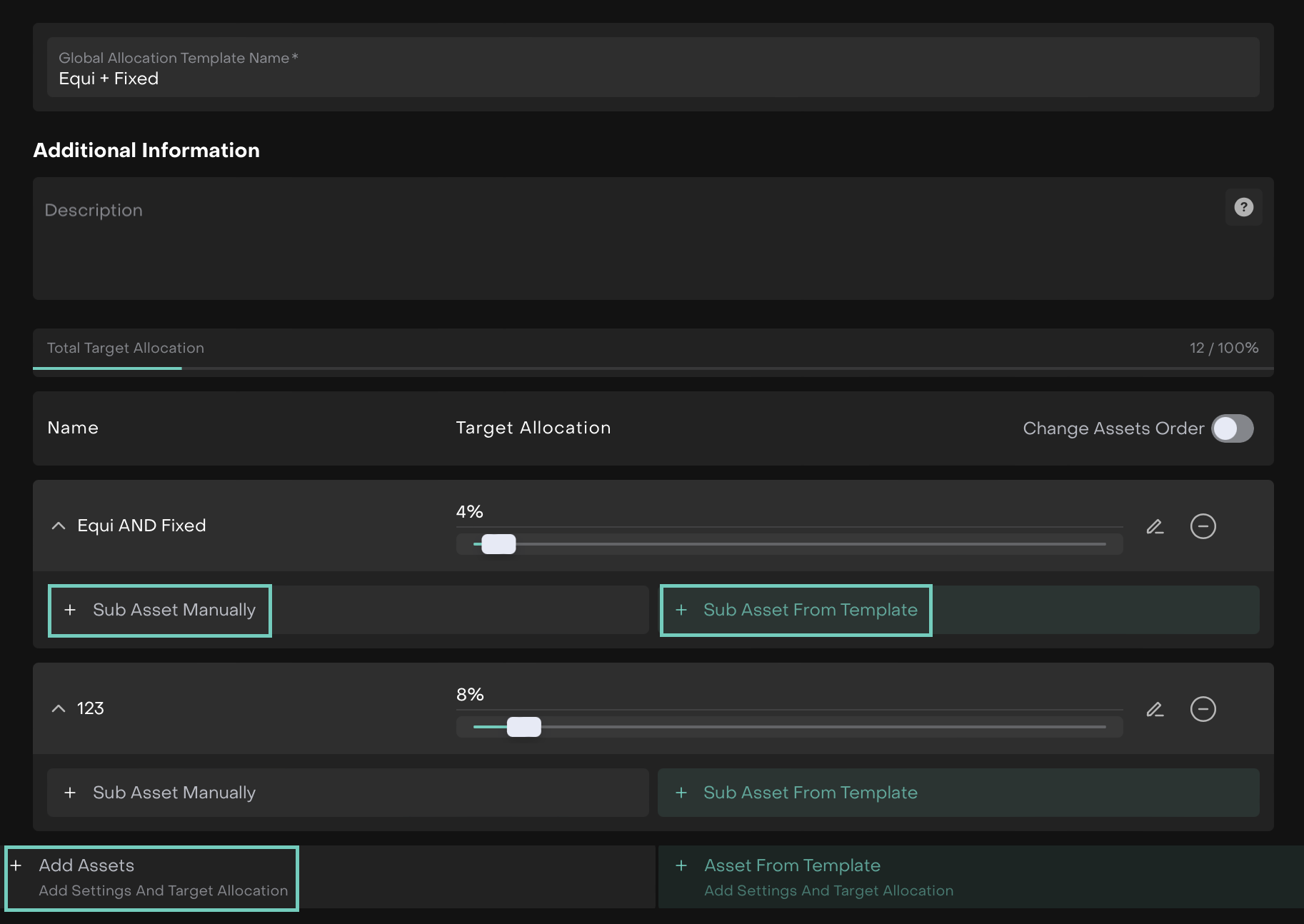
Task: Edit the Equi AND Fixed asset pencil icon
Action: point(1155,526)
